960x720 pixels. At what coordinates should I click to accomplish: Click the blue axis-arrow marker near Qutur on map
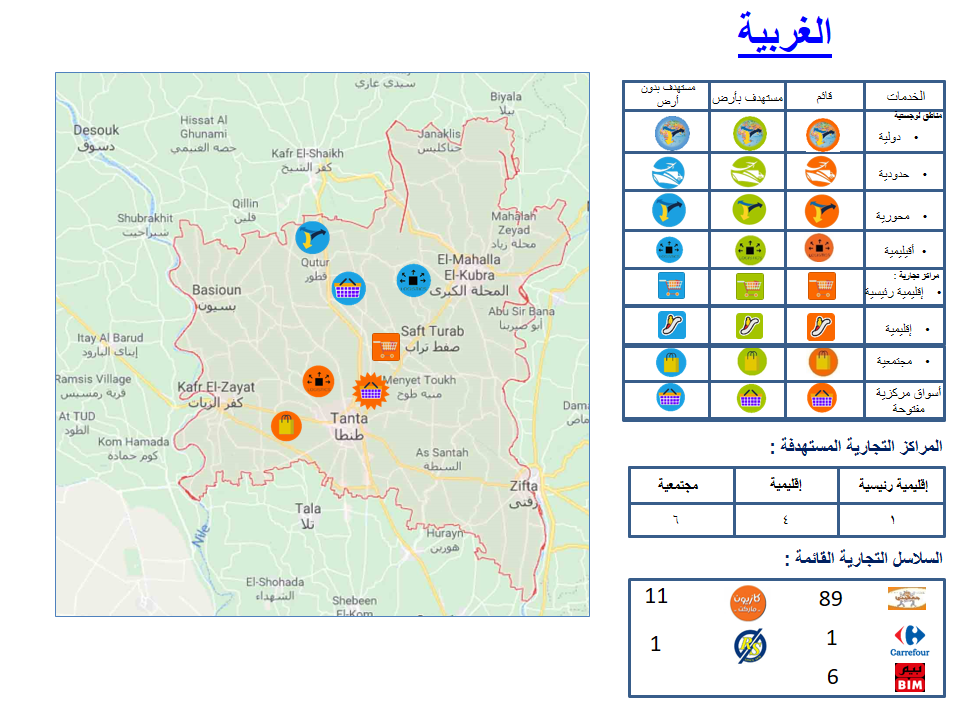(x=312, y=238)
